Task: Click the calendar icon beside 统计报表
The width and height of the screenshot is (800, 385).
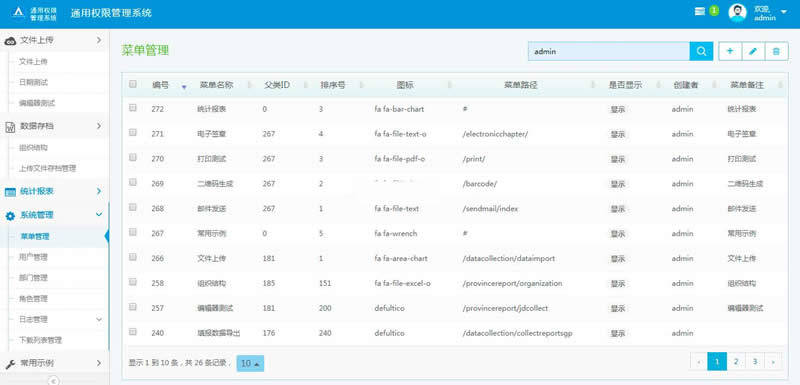Action: [10, 192]
